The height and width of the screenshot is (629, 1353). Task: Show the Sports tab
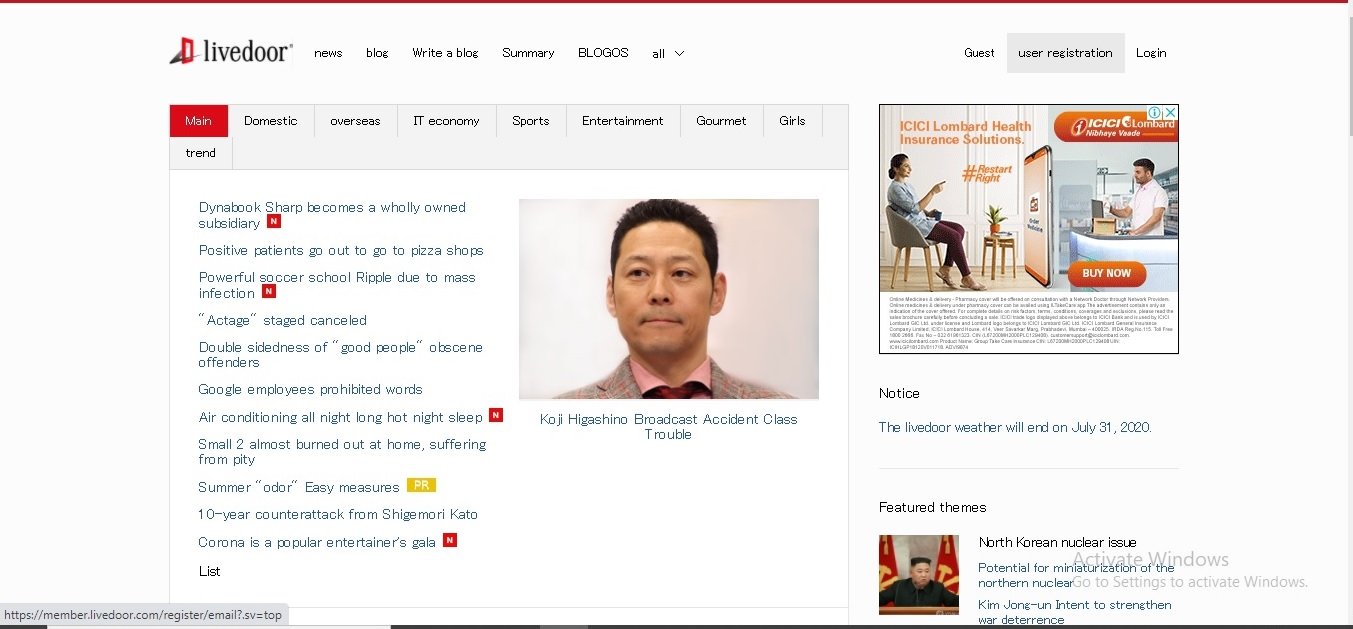pyautogui.click(x=531, y=121)
